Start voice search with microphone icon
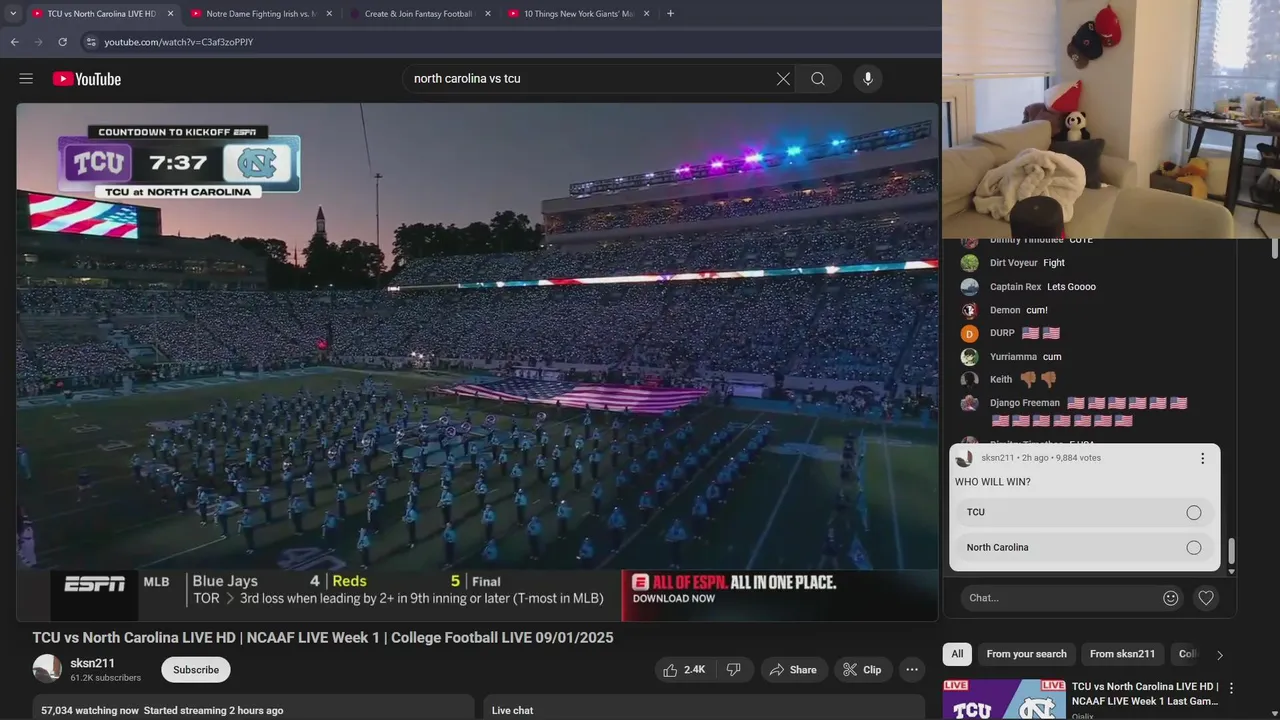 [x=868, y=79]
